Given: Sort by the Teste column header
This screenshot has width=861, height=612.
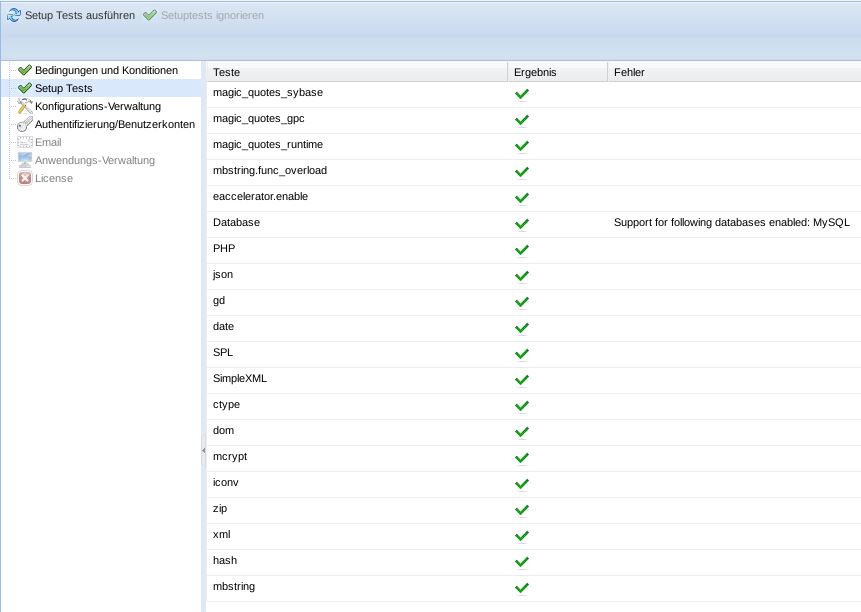Looking at the screenshot, I should click(357, 72).
